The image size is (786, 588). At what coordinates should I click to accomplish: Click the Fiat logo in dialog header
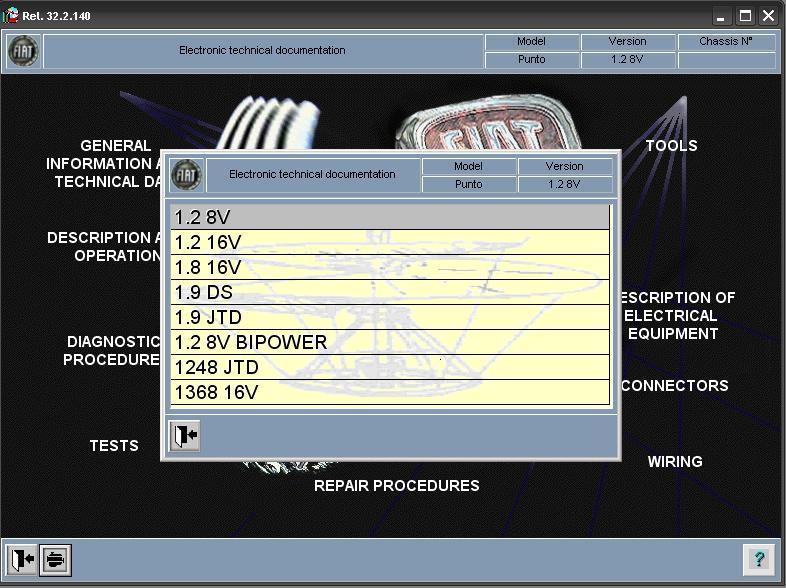(x=186, y=175)
